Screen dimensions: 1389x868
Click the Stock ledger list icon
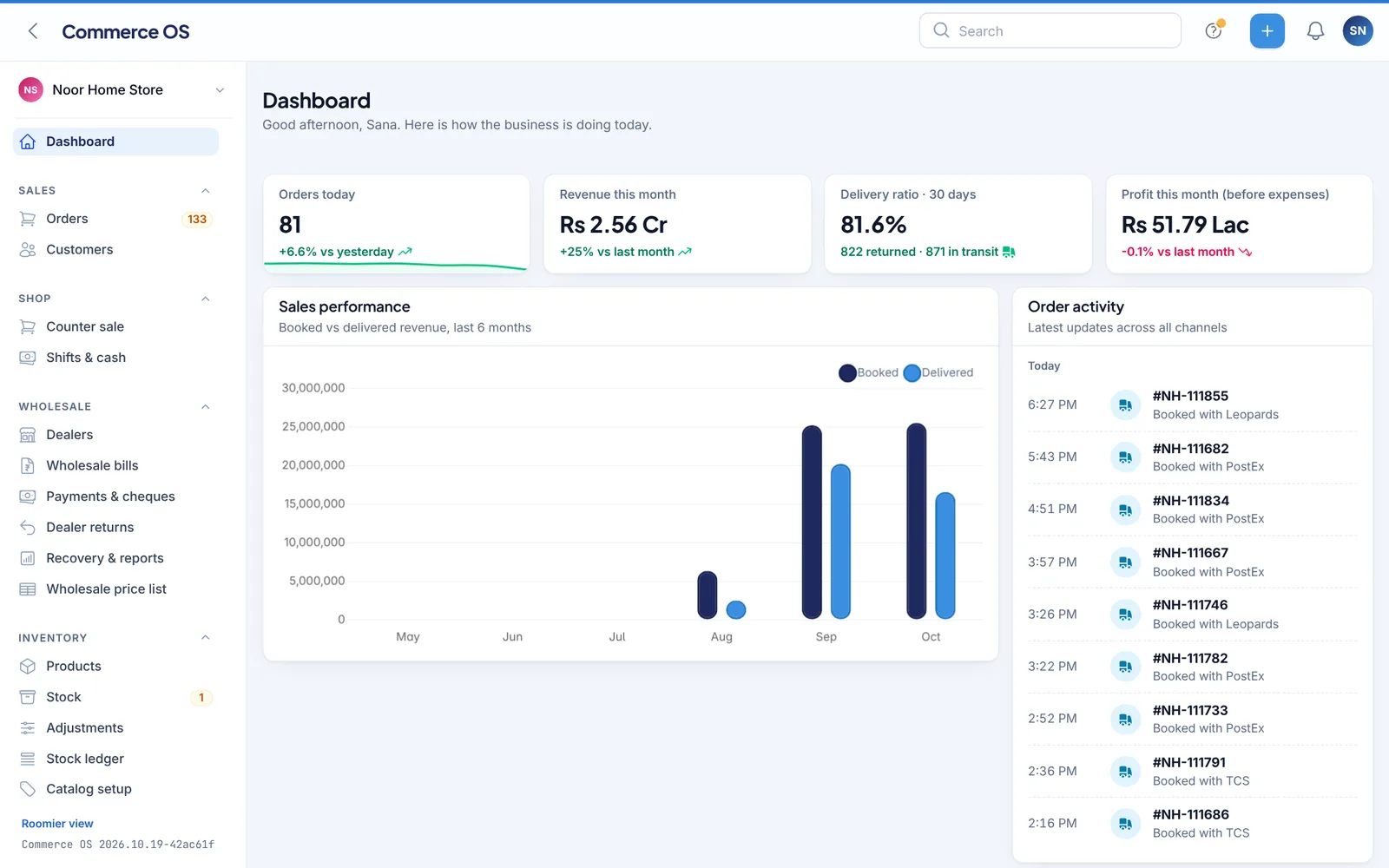coord(28,759)
